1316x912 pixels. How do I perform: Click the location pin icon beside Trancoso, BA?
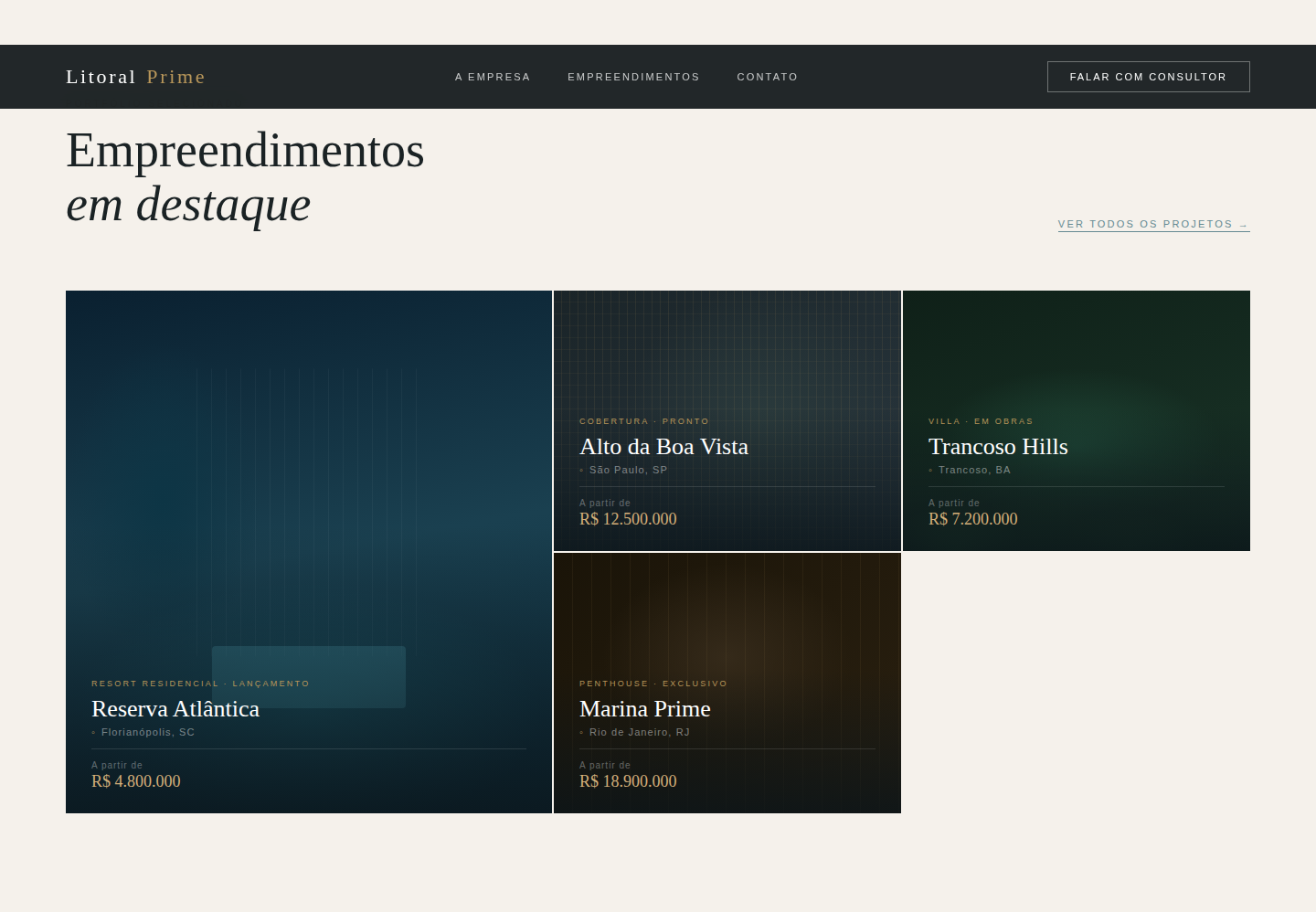coord(930,470)
